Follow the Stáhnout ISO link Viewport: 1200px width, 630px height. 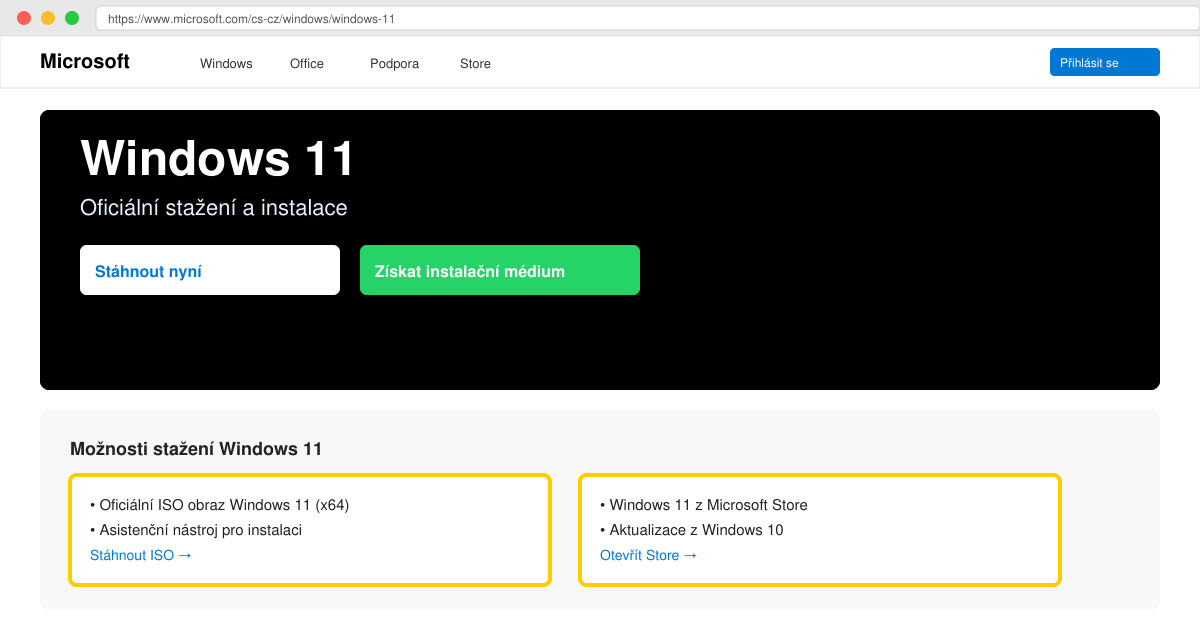point(141,555)
